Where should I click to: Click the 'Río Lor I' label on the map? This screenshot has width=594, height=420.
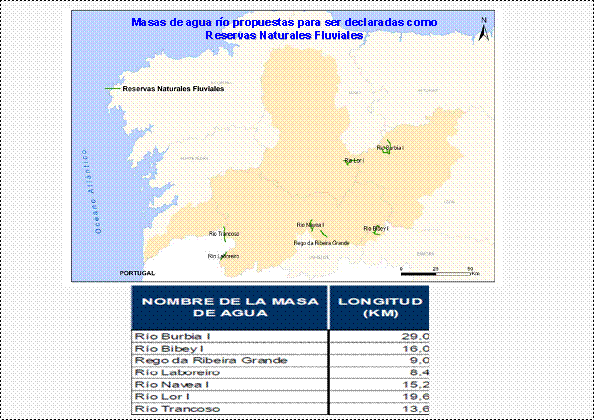(355, 161)
